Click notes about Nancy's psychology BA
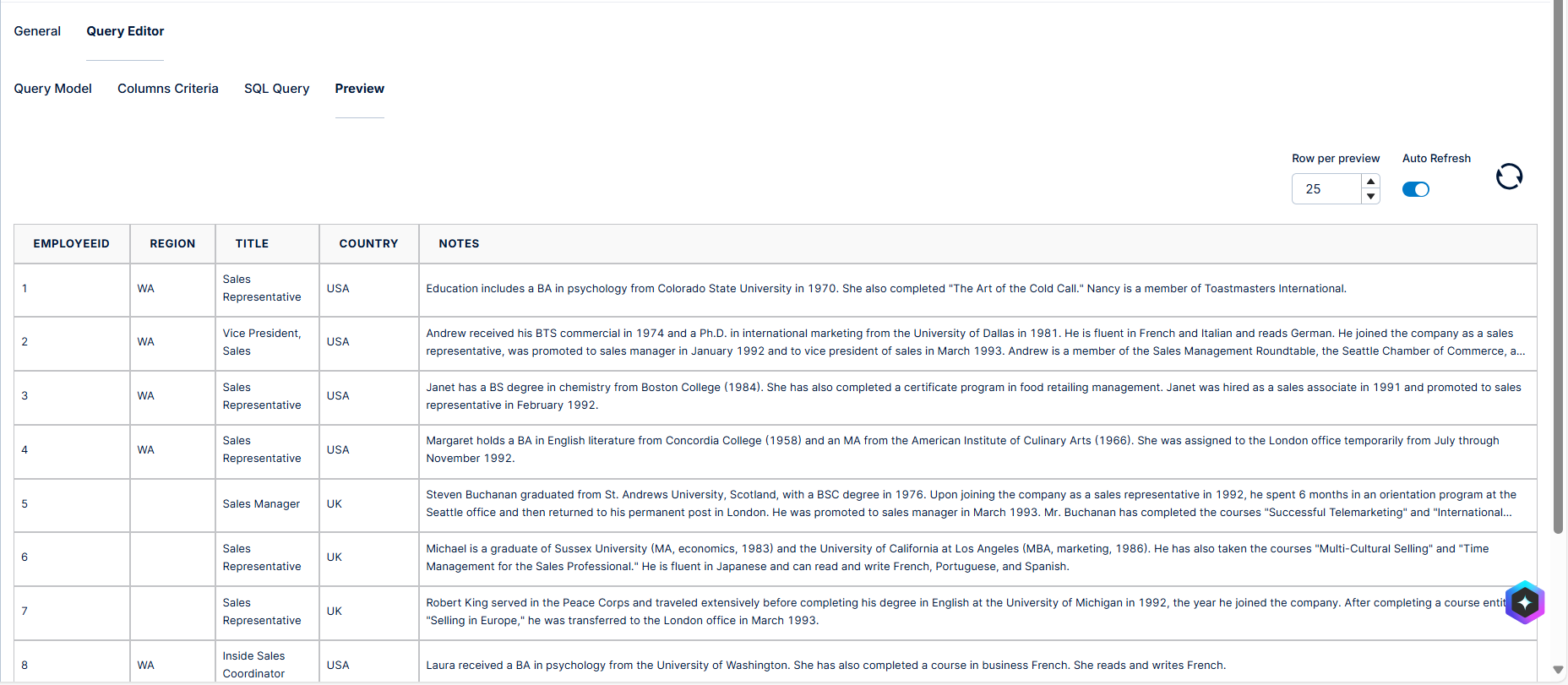The height and width of the screenshot is (685, 1568). click(977, 289)
